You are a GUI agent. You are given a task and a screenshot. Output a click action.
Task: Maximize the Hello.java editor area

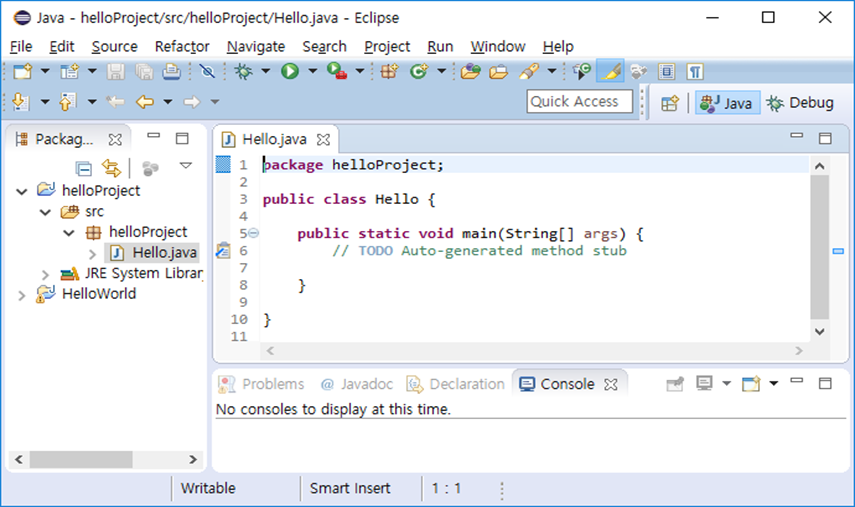coord(825,138)
